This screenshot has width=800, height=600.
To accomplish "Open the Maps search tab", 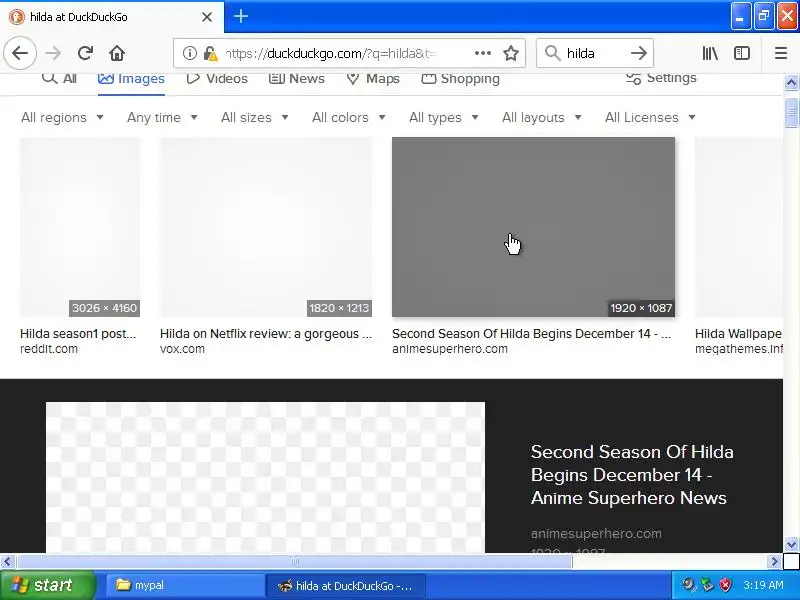I will (x=373, y=78).
